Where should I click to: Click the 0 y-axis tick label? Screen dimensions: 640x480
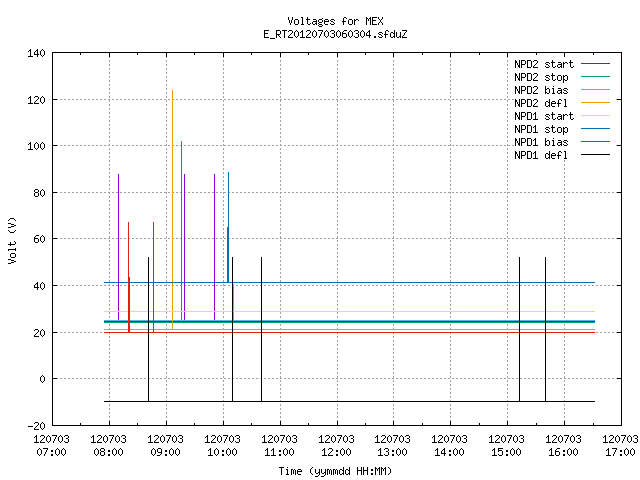42,379
